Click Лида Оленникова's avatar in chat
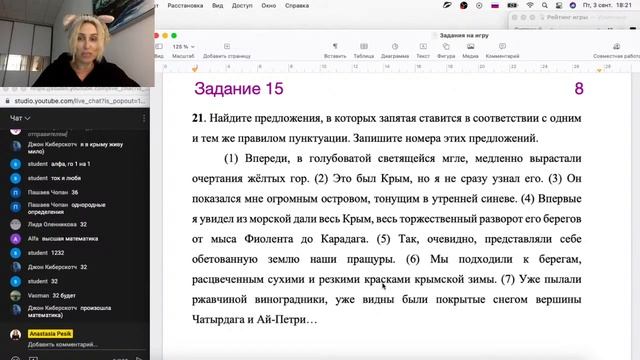 pyautogui.click(x=16, y=224)
